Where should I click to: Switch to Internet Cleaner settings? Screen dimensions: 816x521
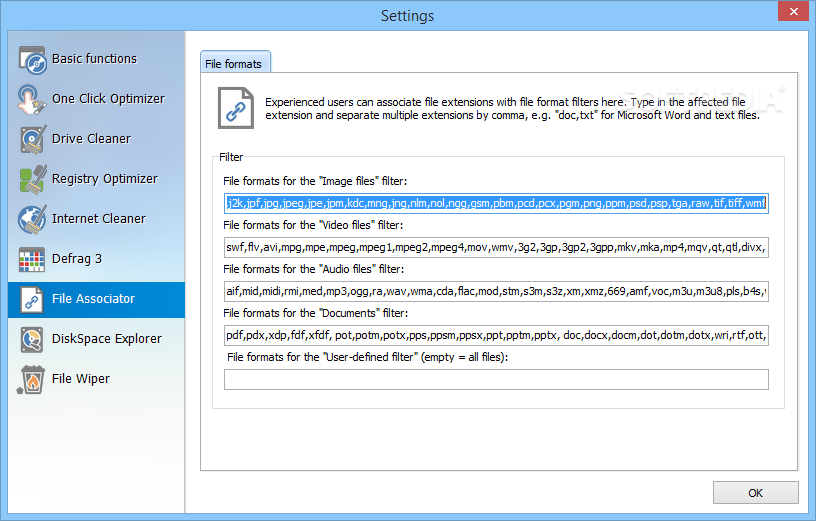coord(98,219)
